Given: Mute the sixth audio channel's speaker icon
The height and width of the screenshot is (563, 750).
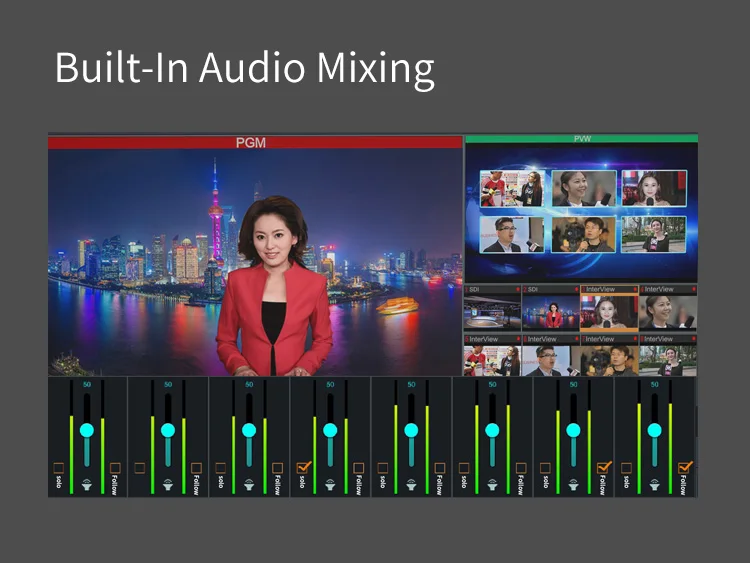Looking at the screenshot, I should (x=492, y=485).
